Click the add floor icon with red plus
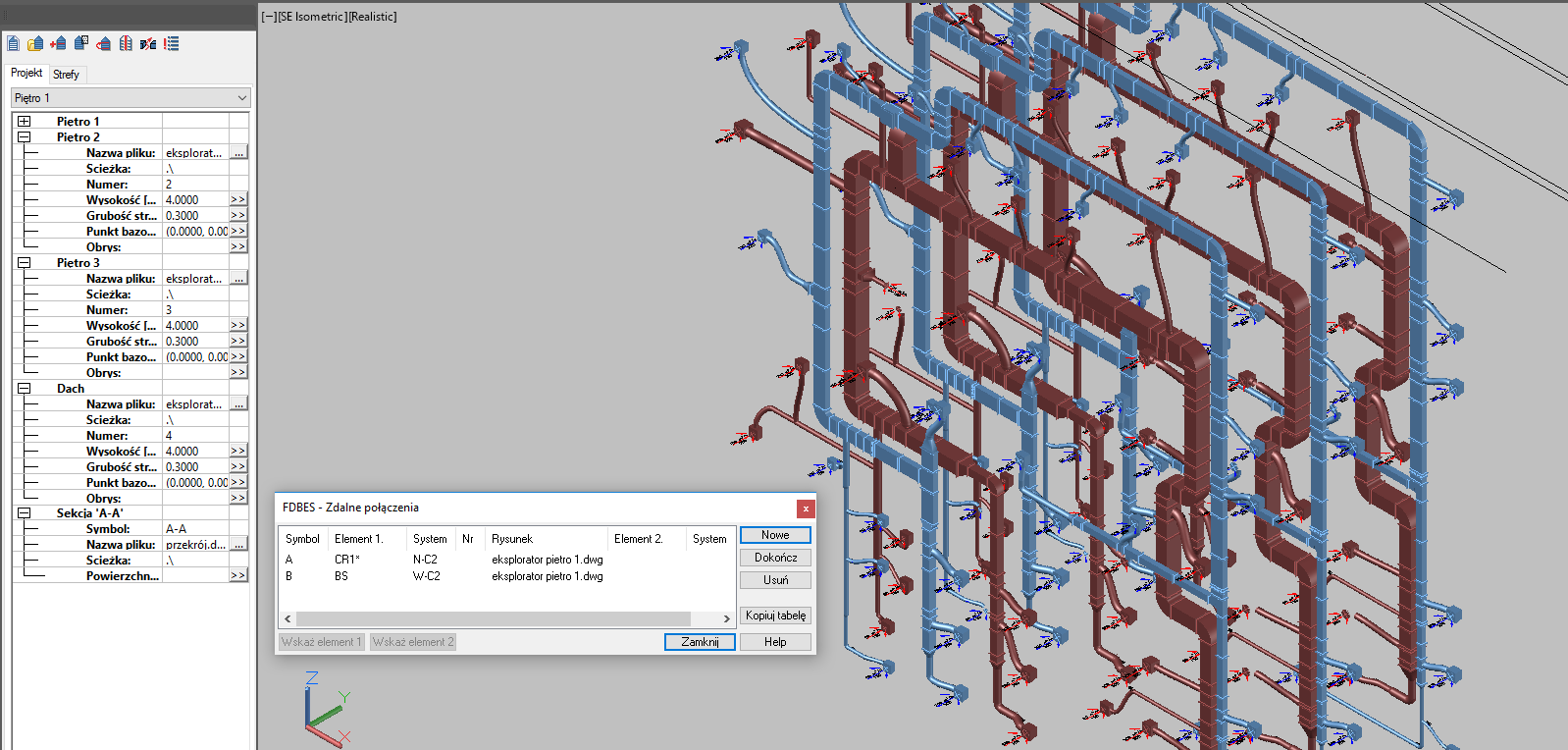Screen dimensions: 1568x750 [58, 43]
